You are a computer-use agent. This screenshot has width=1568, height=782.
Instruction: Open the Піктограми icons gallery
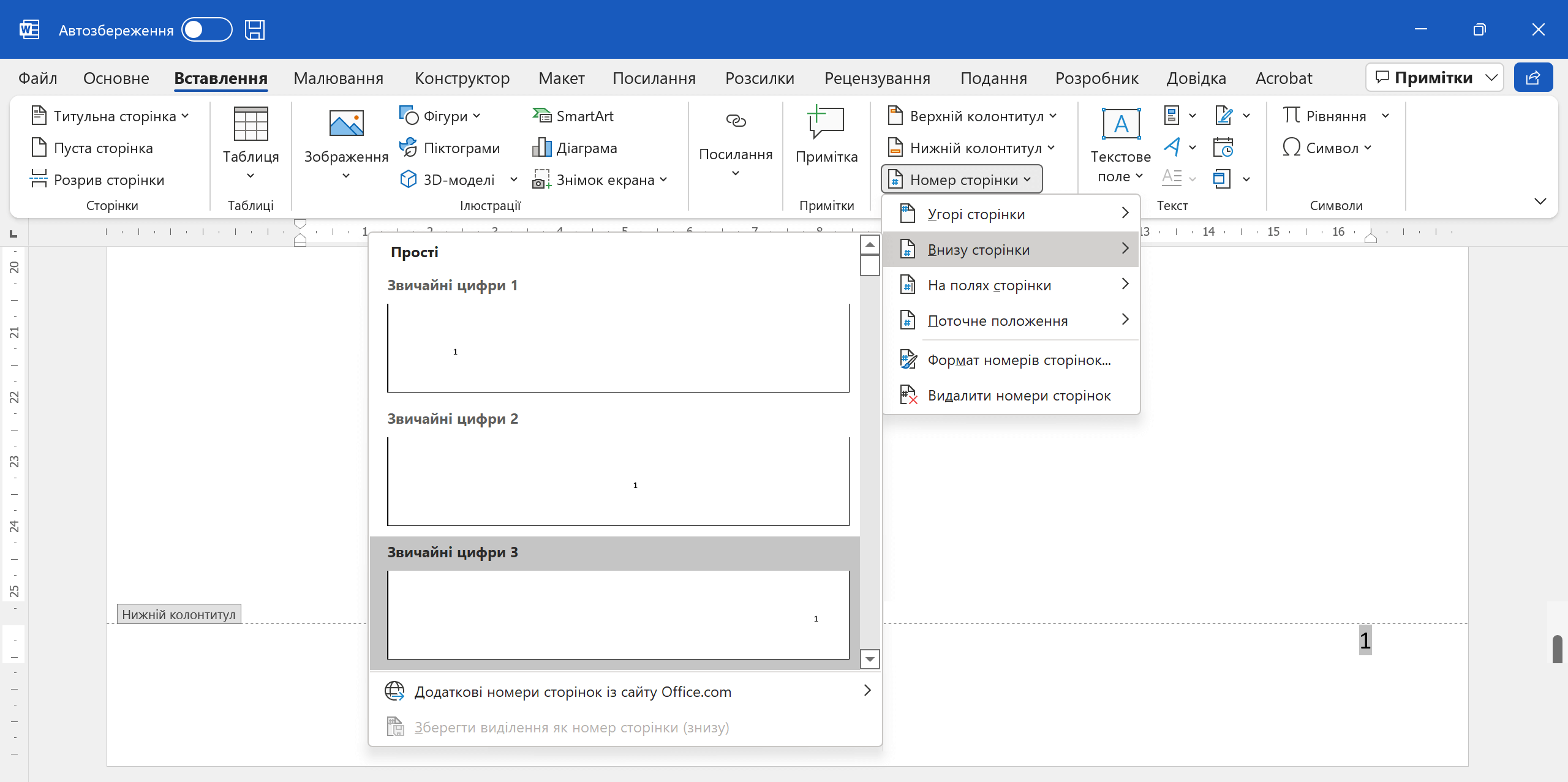click(450, 148)
